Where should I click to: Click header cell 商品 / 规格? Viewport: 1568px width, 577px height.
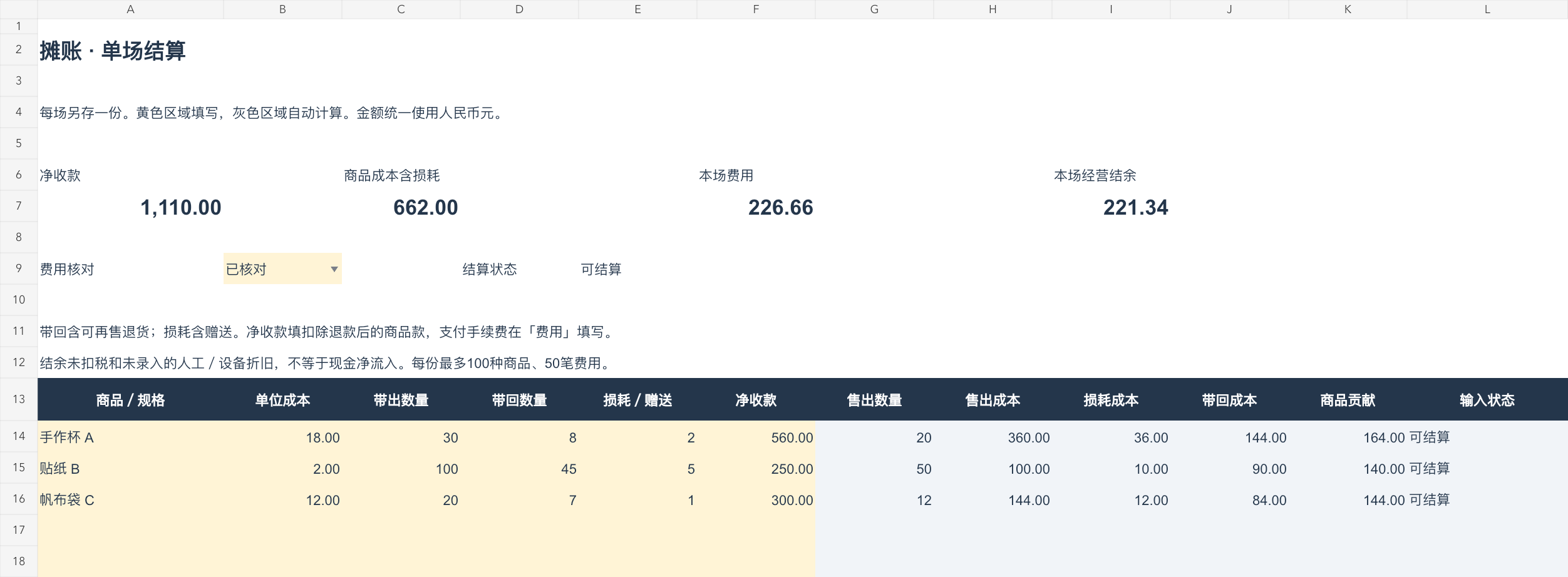(130, 400)
